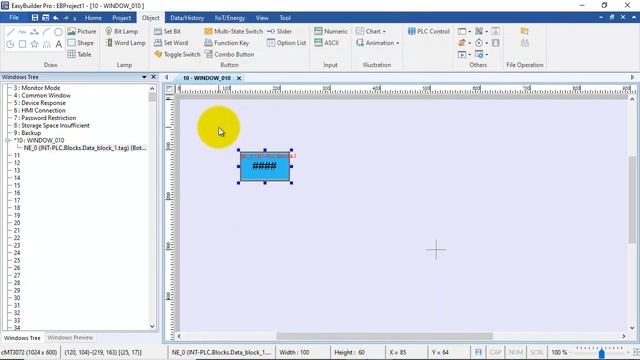Insert a Picture object
The image size is (640, 360).
(82, 31)
